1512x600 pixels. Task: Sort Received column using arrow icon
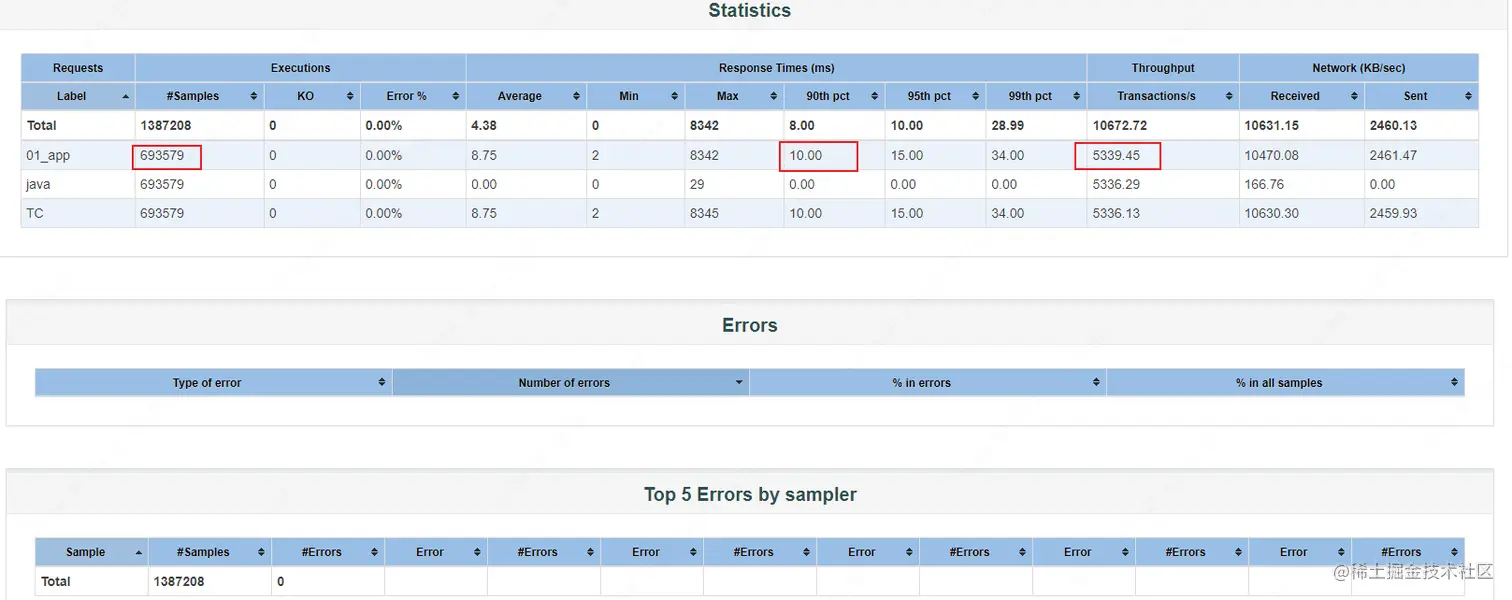pos(1353,96)
